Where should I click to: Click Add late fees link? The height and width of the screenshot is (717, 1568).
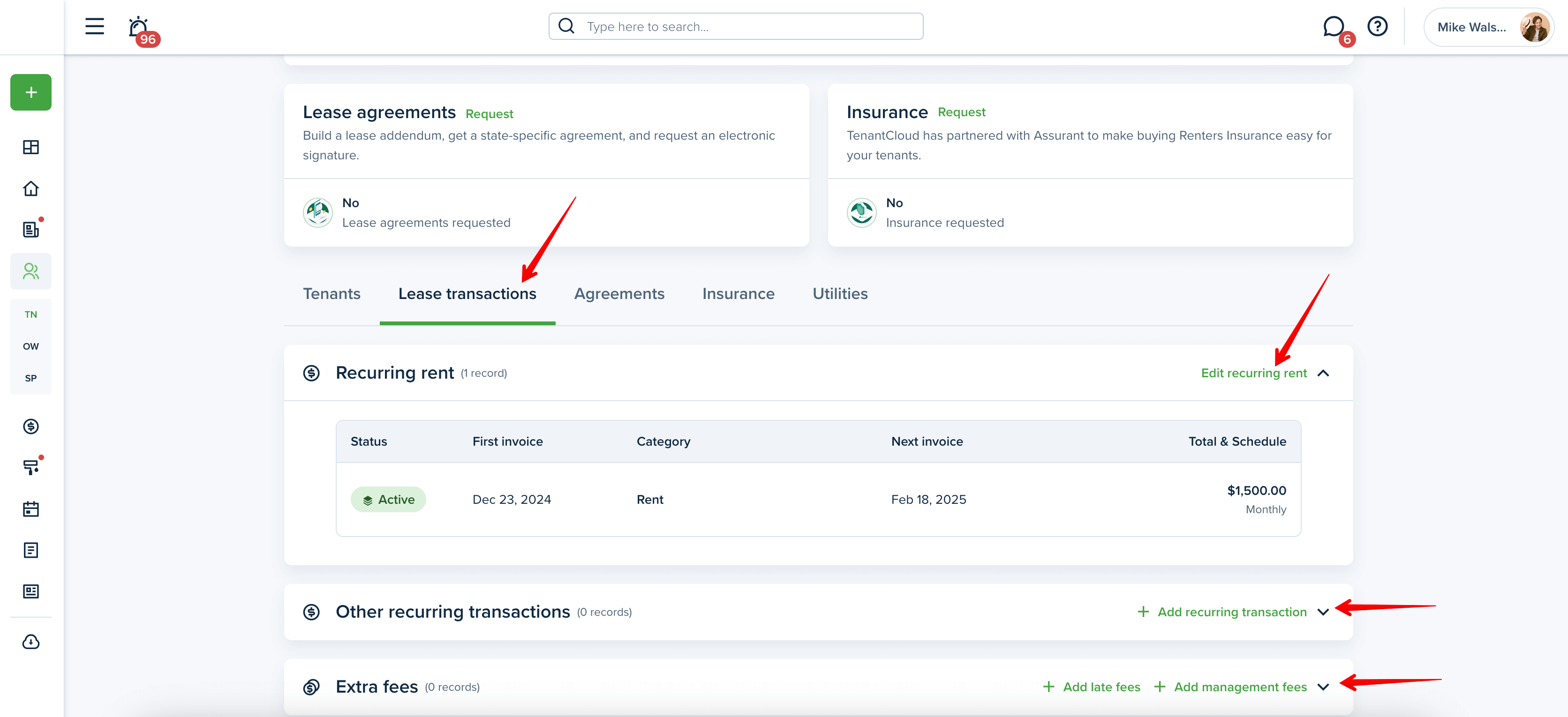pyautogui.click(x=1092, y=687)
